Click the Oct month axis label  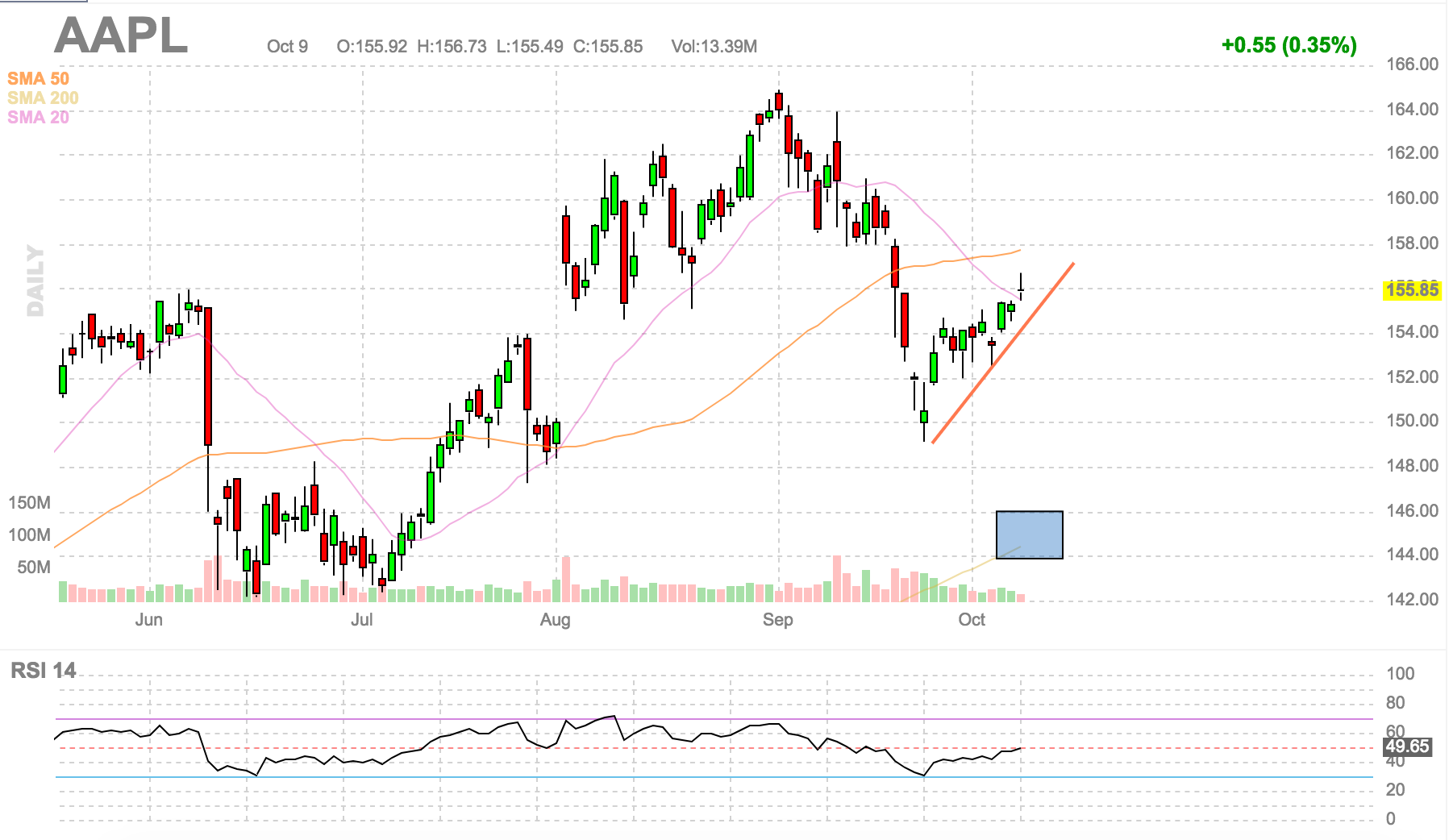(x=971, y=619)
